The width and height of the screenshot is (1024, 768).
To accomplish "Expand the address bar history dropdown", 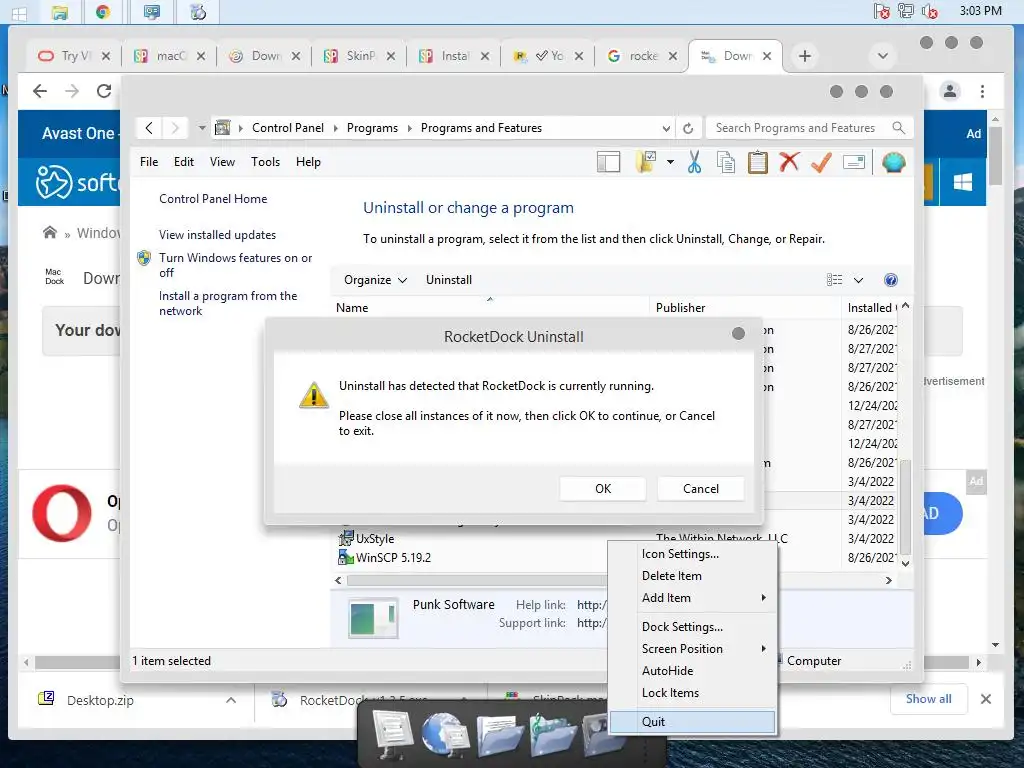I will 665,128.
